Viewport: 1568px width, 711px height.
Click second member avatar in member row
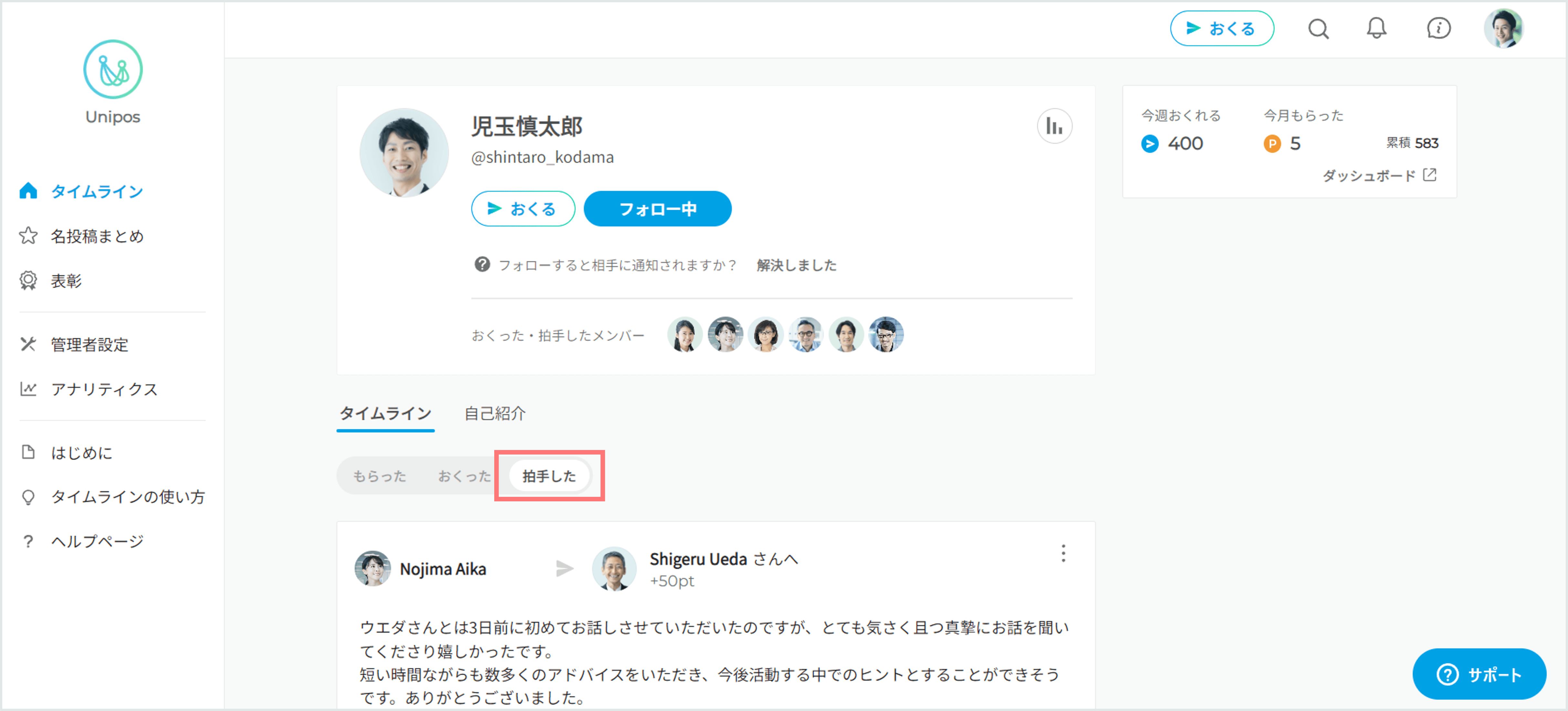(725, 334)
